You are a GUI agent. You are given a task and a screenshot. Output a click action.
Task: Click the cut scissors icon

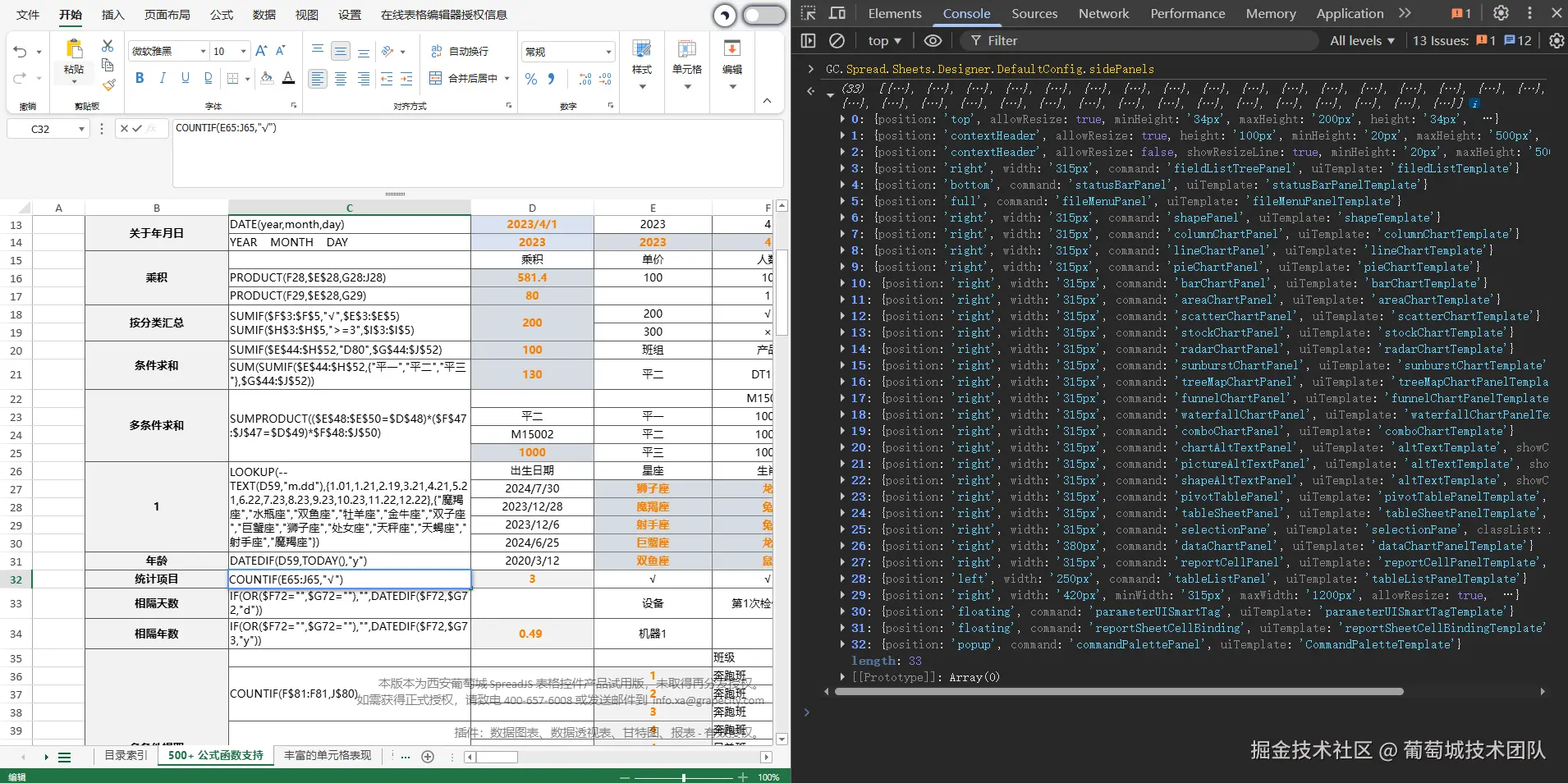point(108,46)
